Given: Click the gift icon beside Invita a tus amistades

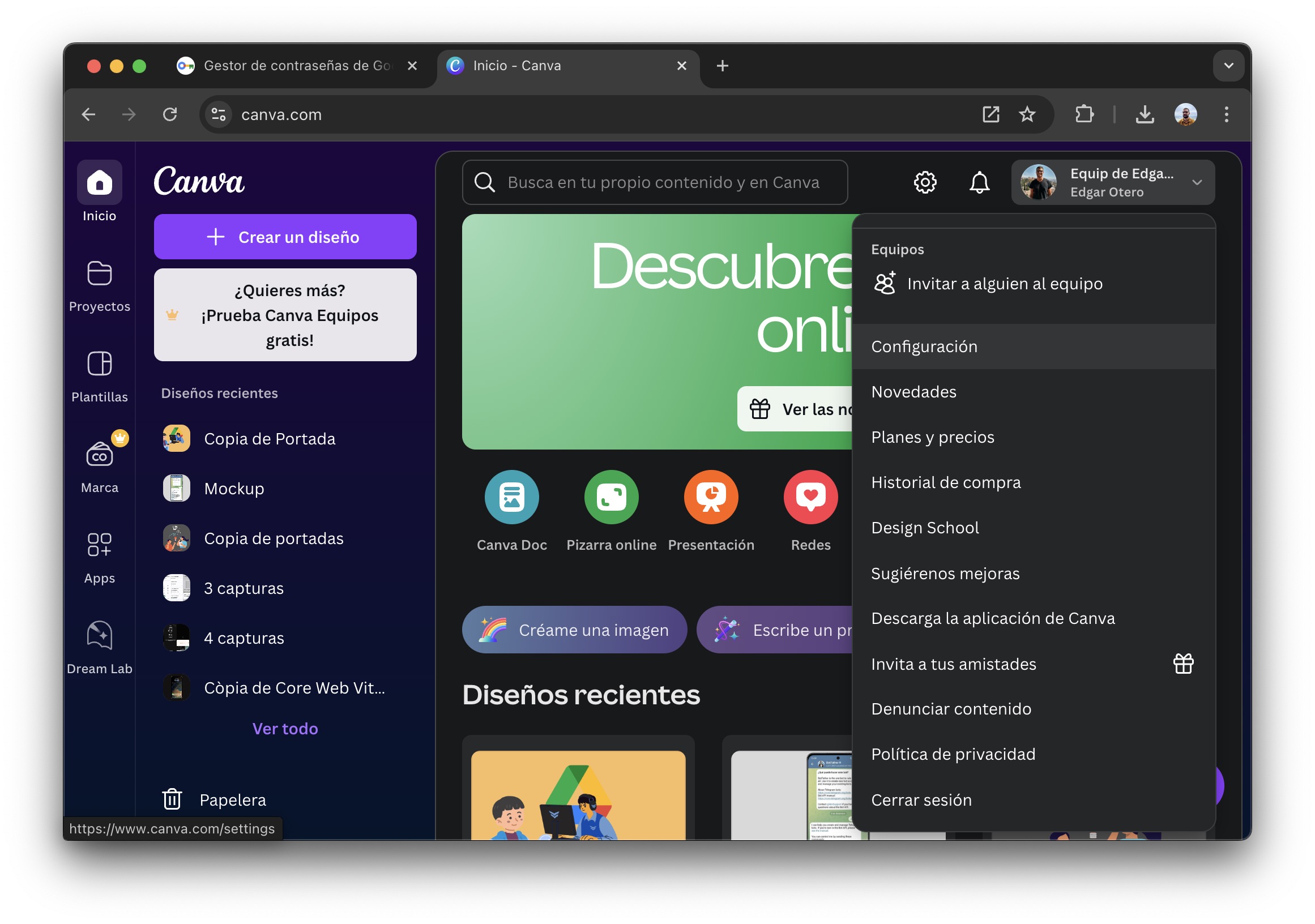Looking at the screenshot, I should (x=1183, y=664).
